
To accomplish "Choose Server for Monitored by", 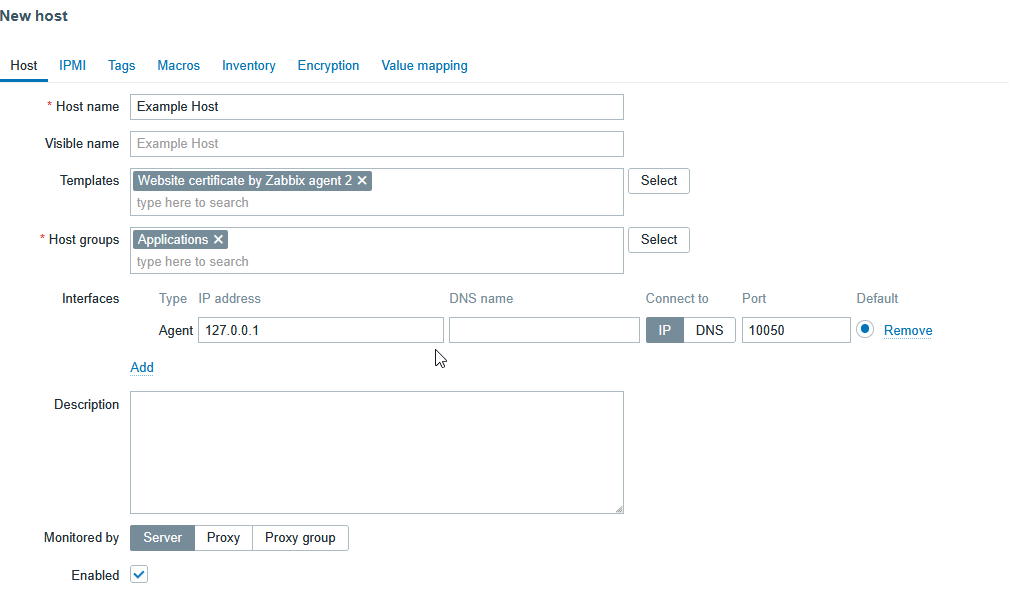I will coord(162,538).
